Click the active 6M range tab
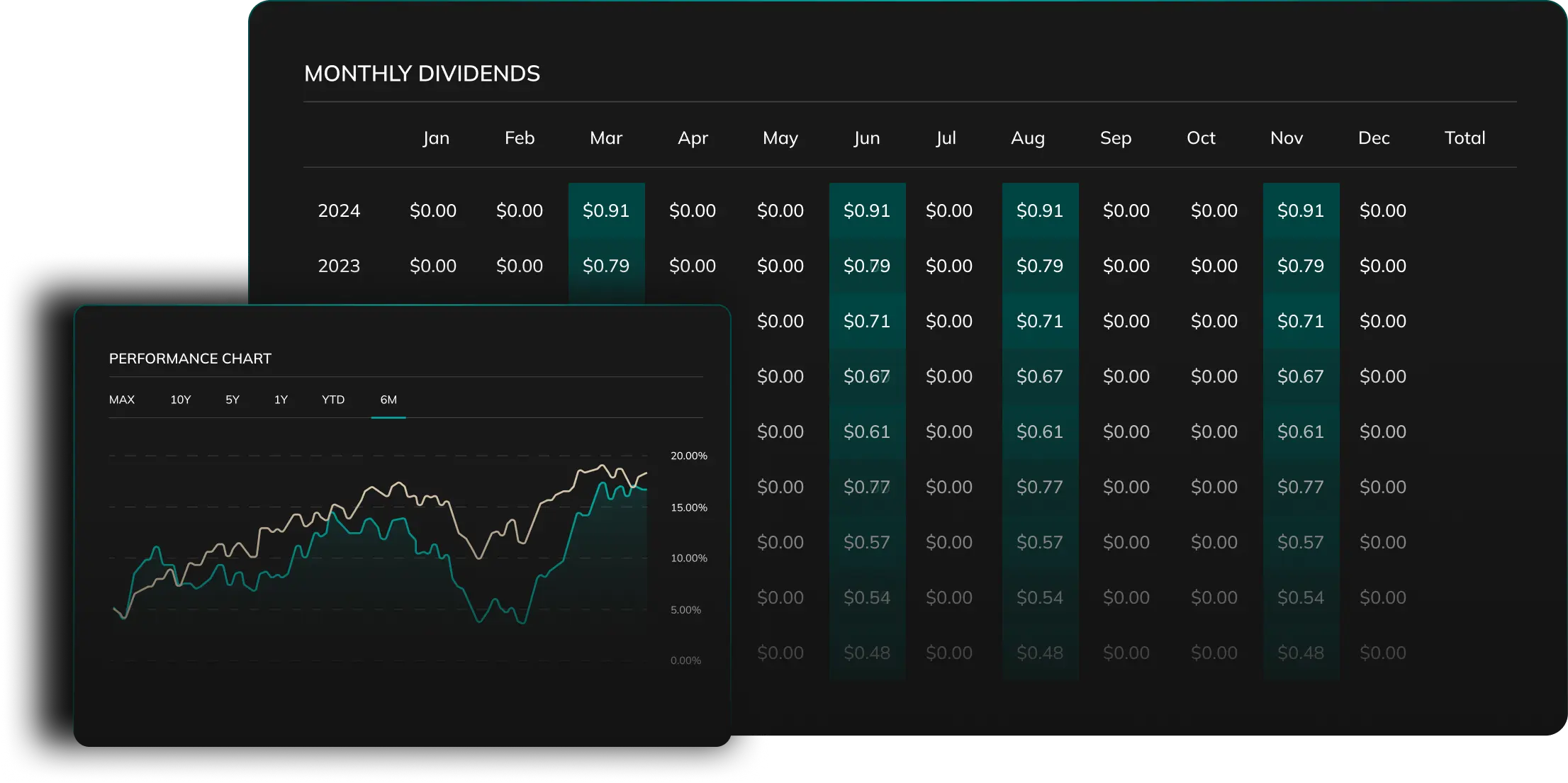 pyautogui.click(x=388, y=400)
